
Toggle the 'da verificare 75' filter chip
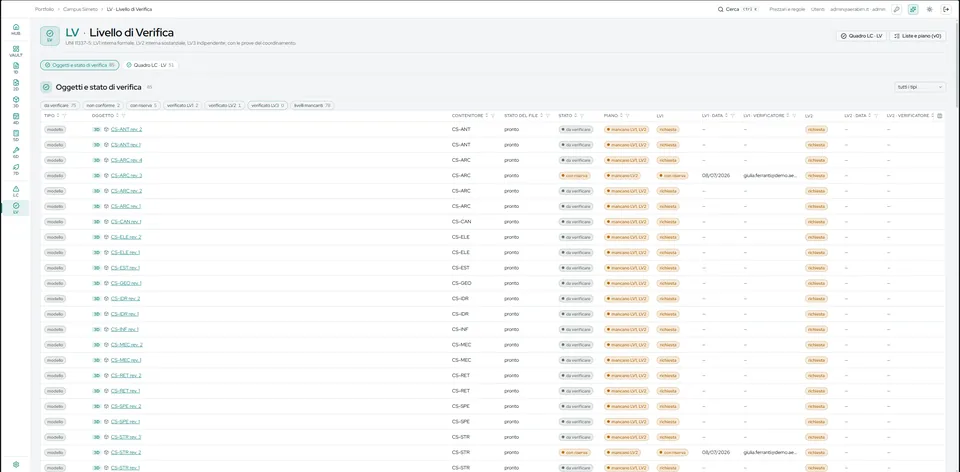tap(59, 105)
